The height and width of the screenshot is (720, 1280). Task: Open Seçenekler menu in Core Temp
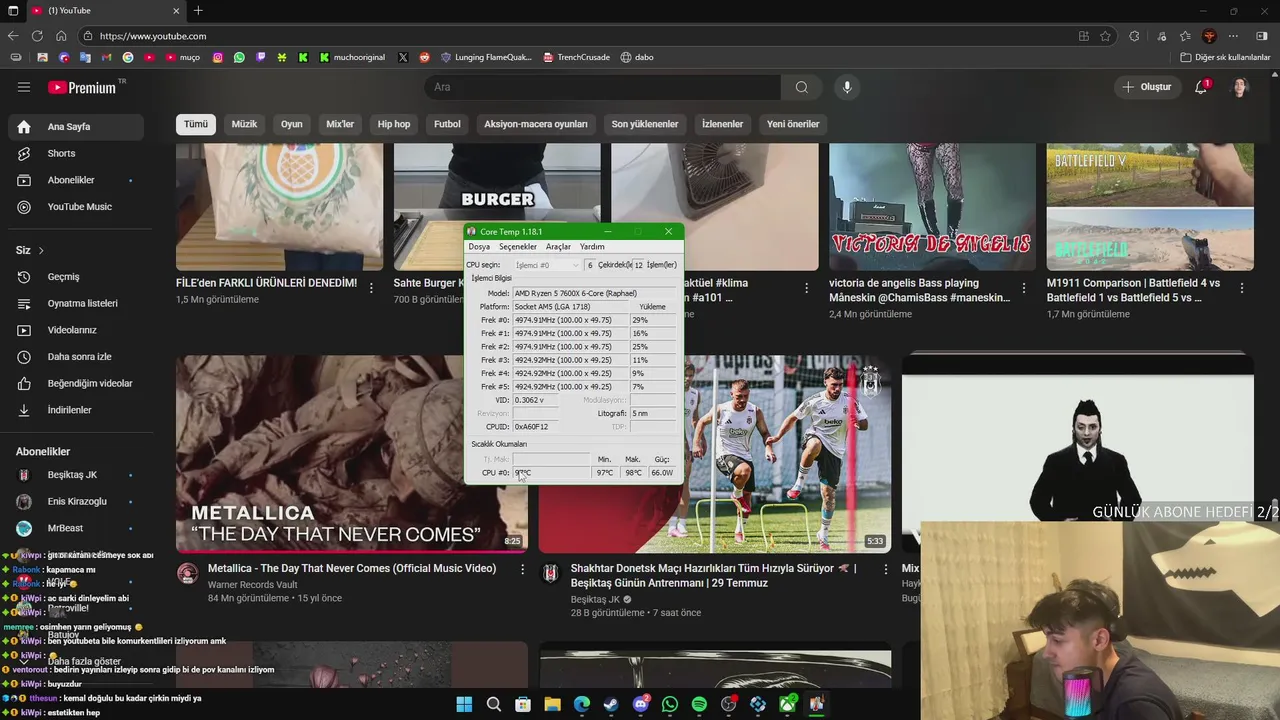518,246
